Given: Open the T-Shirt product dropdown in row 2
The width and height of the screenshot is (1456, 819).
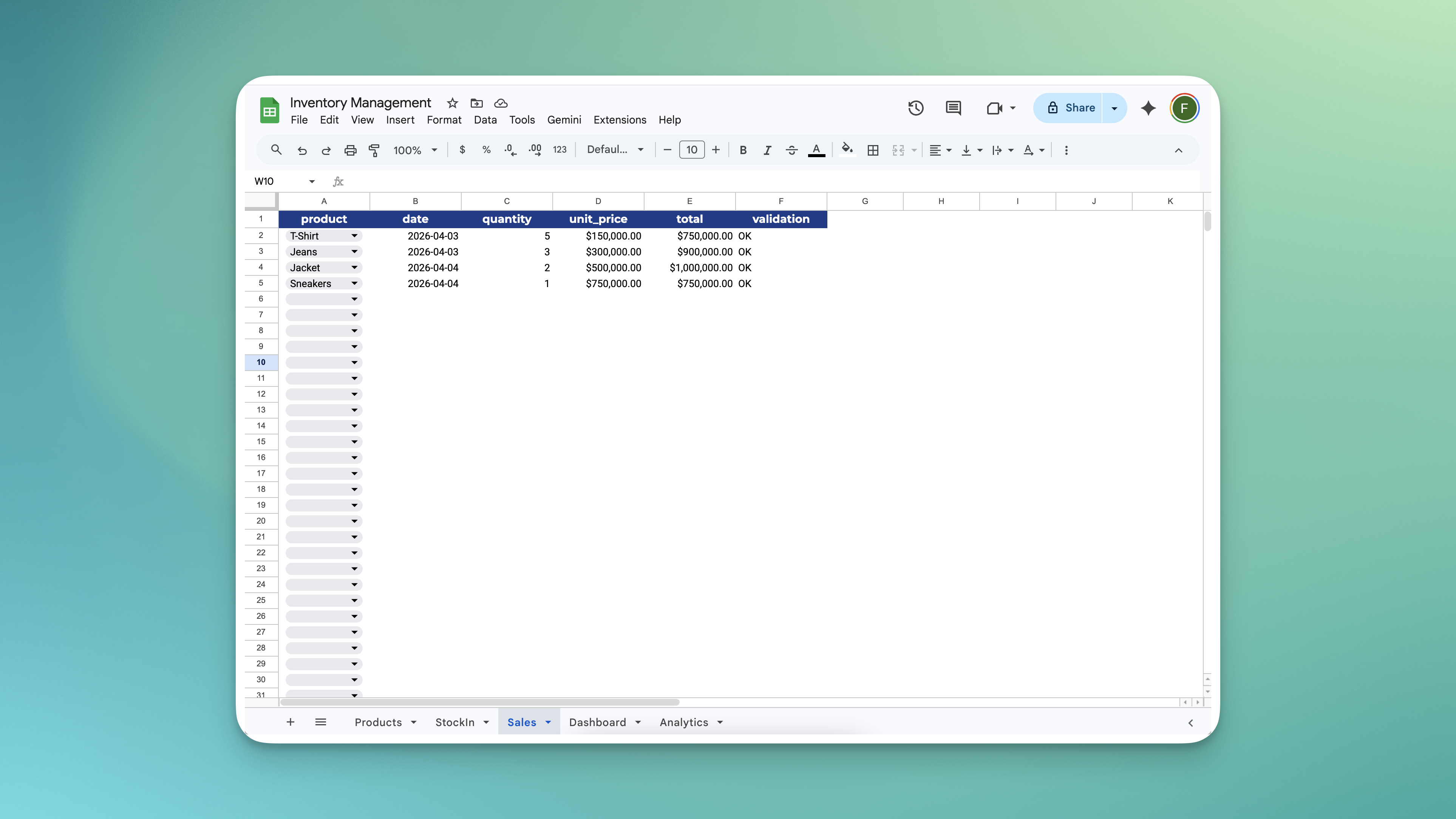Looking at the screenshot, I should click(354, 236).
